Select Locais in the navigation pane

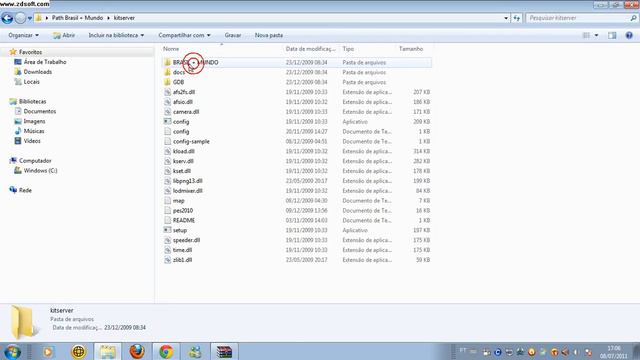pos(31,82)
